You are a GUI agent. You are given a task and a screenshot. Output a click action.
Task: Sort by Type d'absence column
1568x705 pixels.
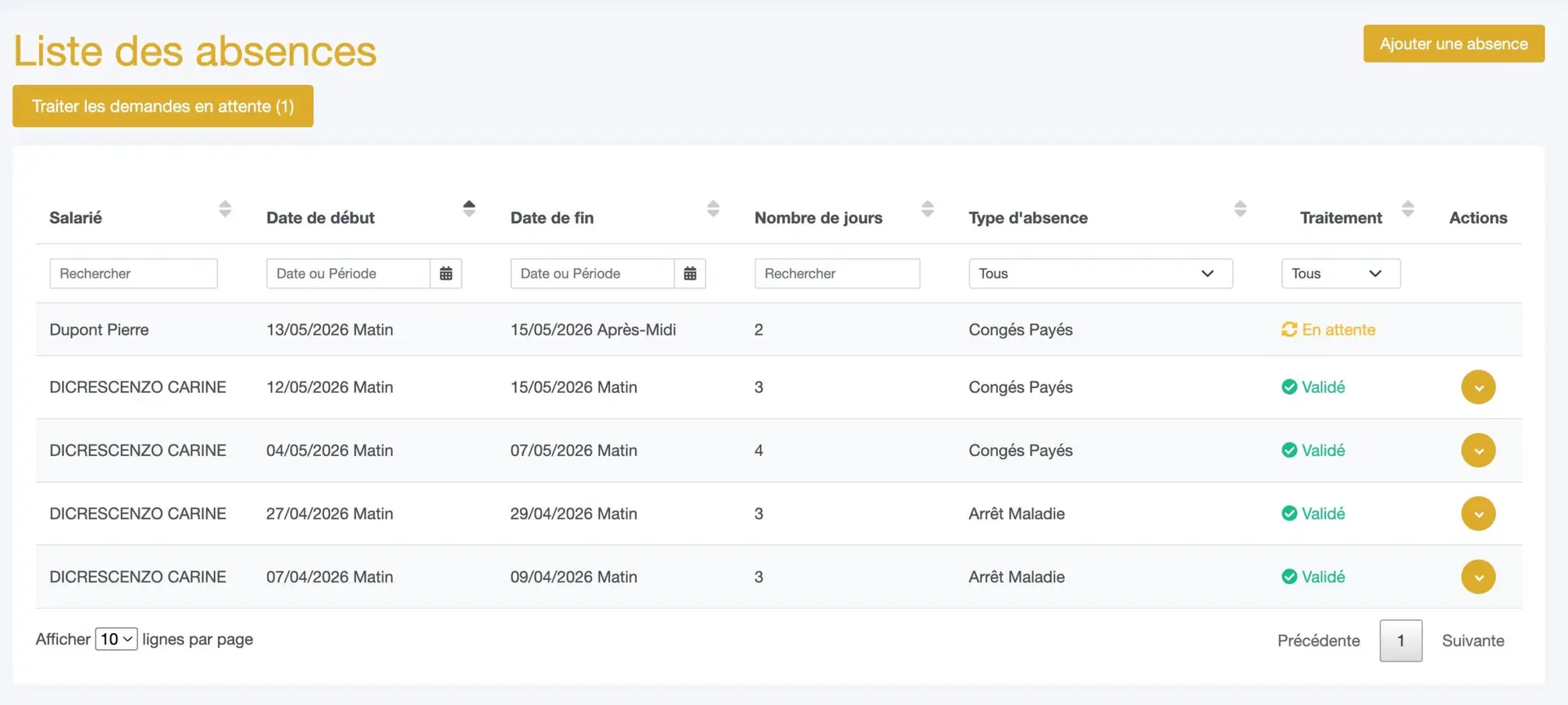click(1240, 209)
